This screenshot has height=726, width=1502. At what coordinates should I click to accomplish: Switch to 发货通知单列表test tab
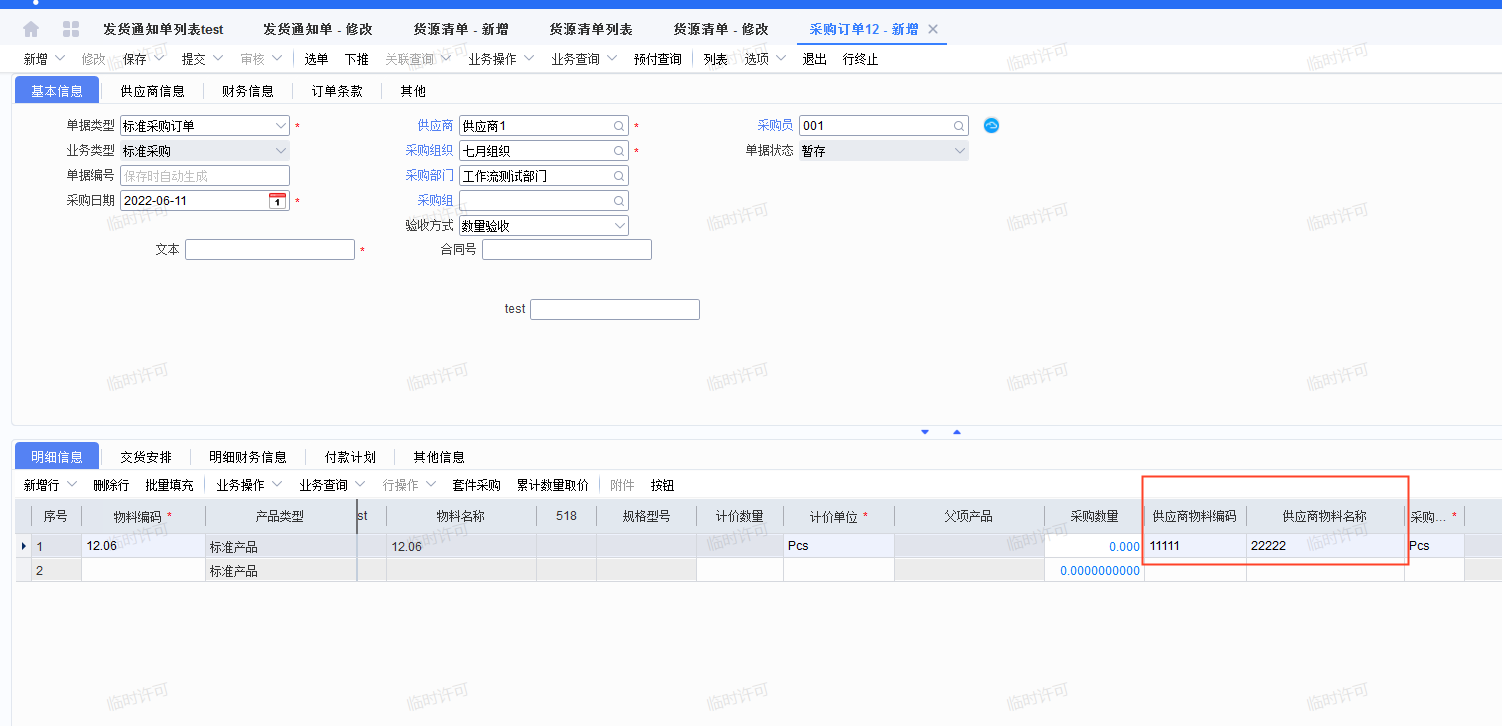pos(163,29)
